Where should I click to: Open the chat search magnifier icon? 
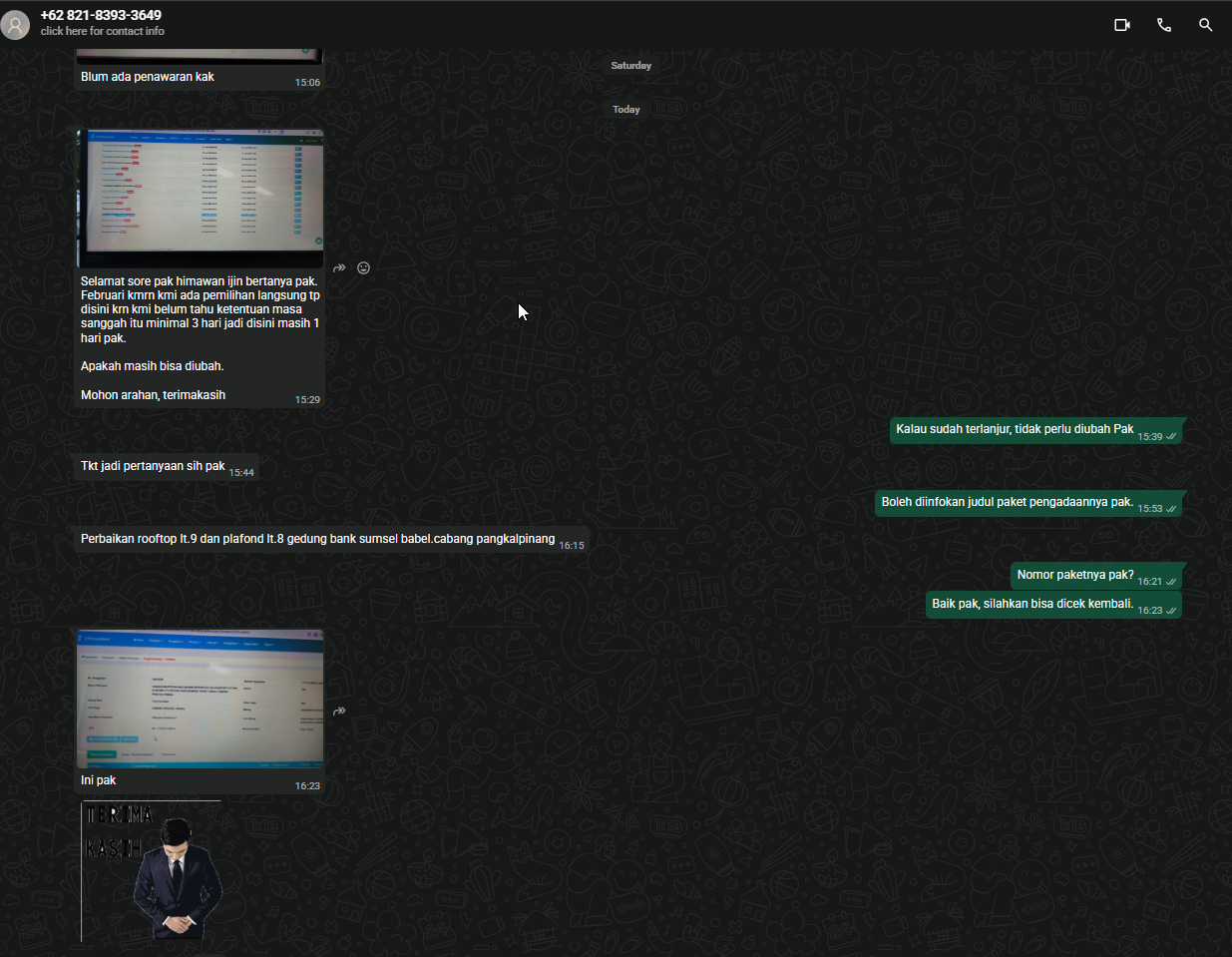[1206, 25]
